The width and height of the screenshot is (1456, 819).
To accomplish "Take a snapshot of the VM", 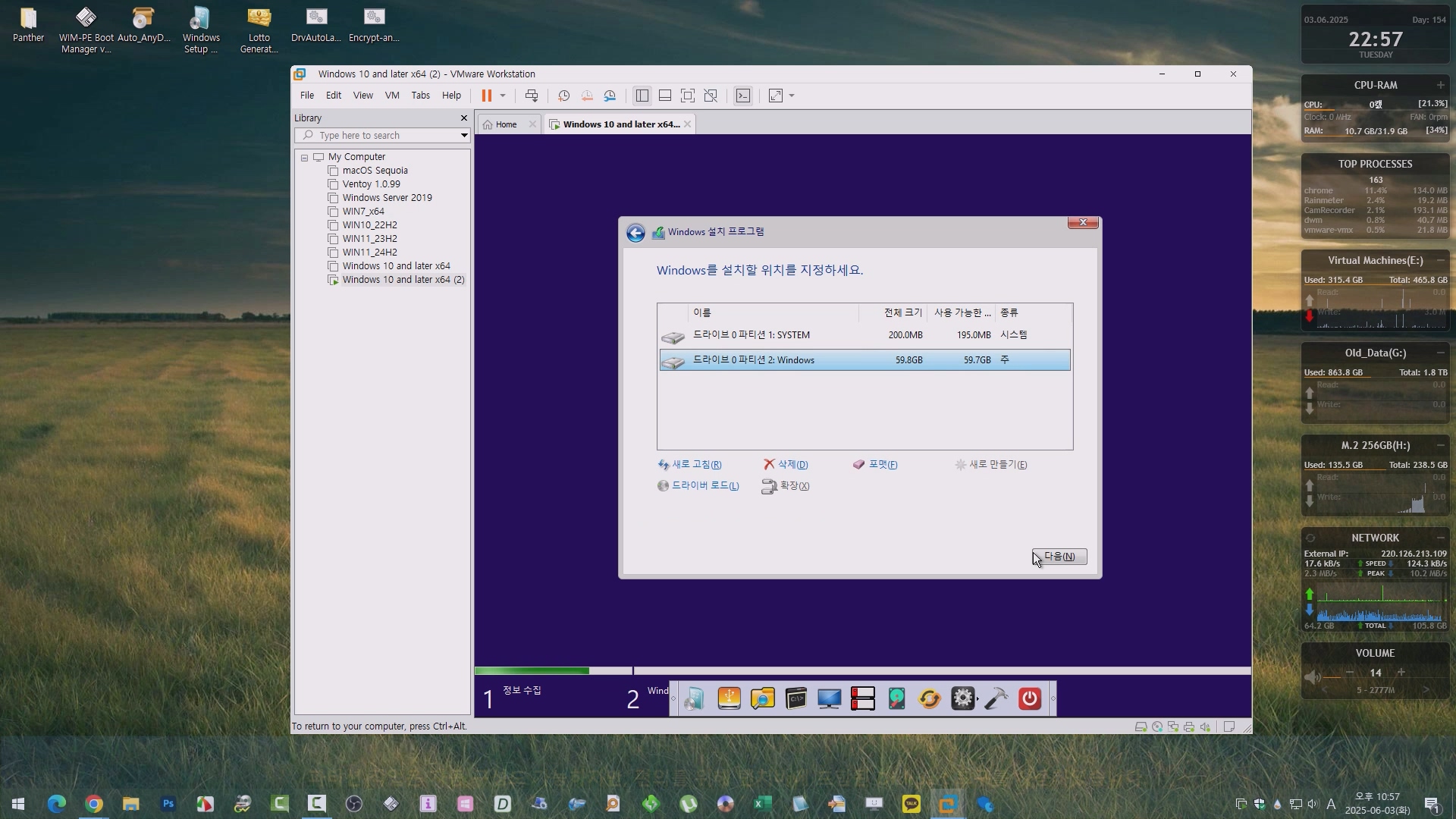I will 563,96.
